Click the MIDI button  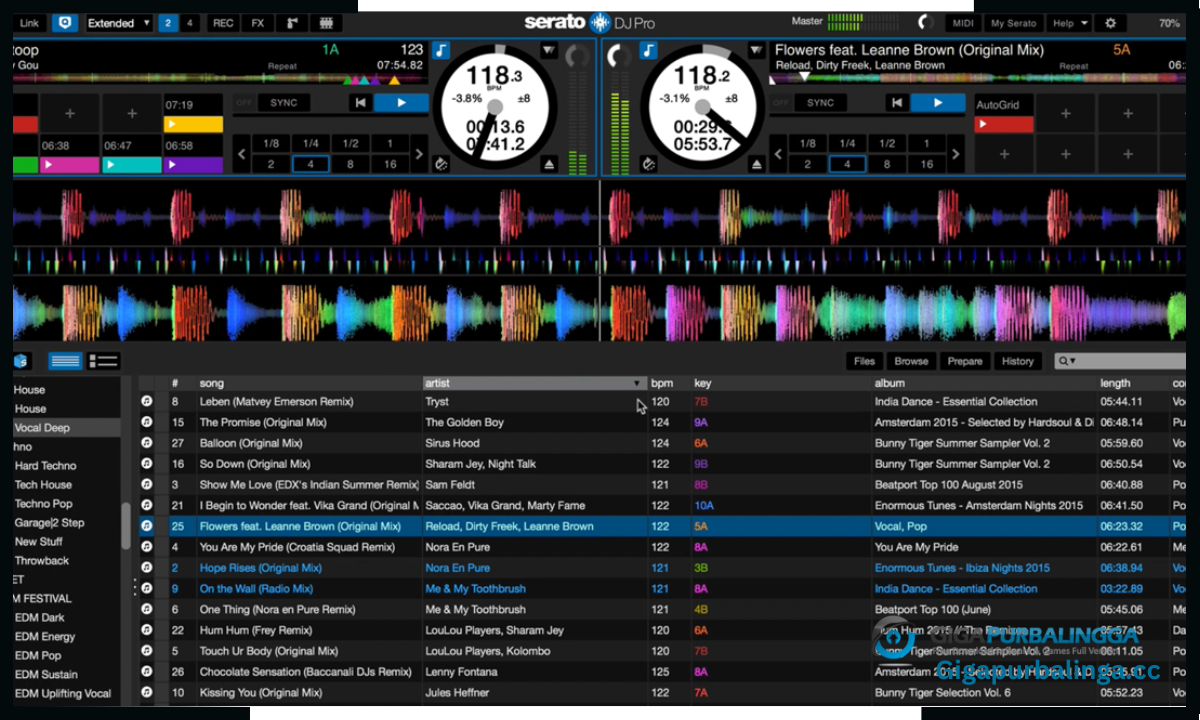click(x=963, y=22)
